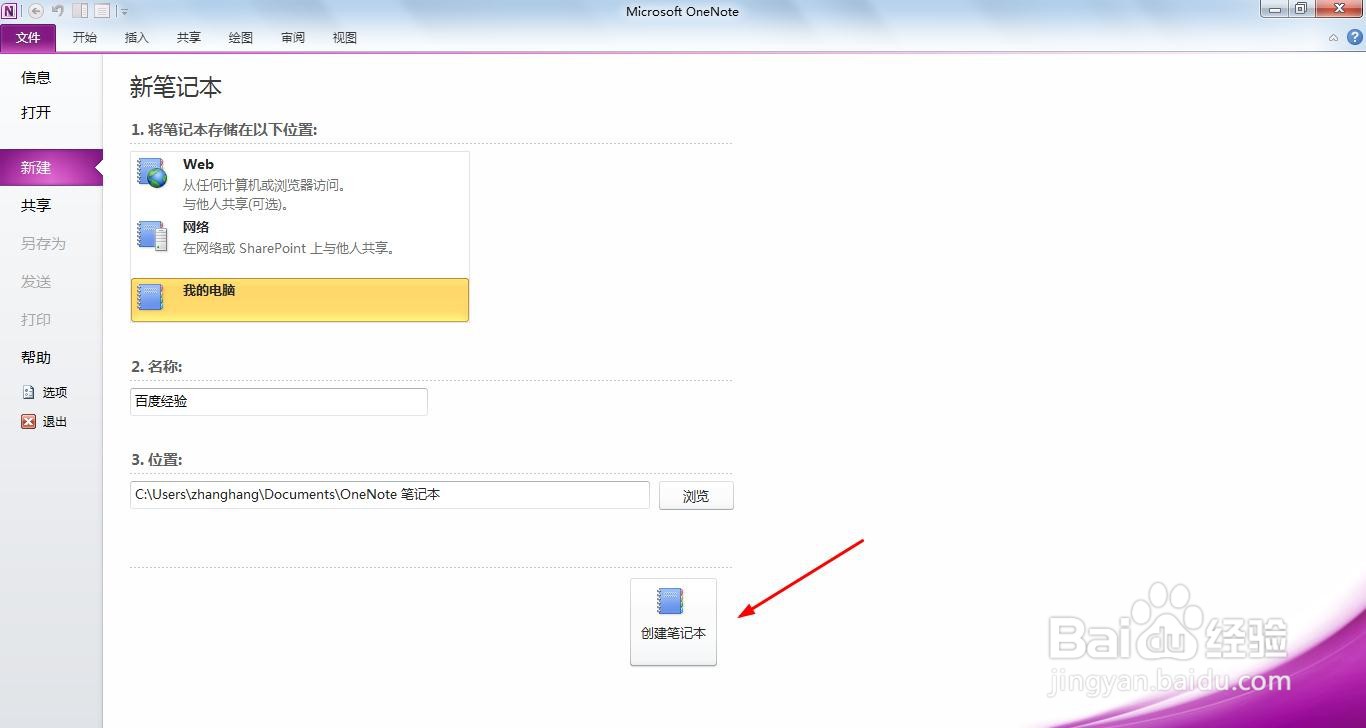Click the location path input field

[390, 494]
